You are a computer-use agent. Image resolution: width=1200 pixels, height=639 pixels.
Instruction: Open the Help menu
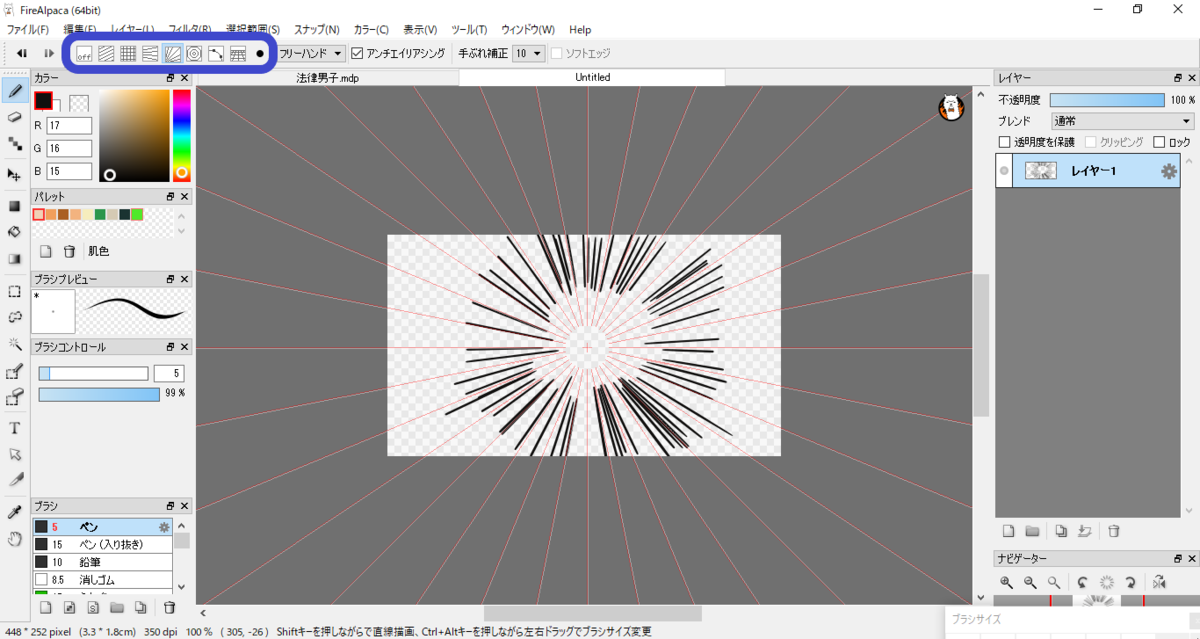point(580,30)
